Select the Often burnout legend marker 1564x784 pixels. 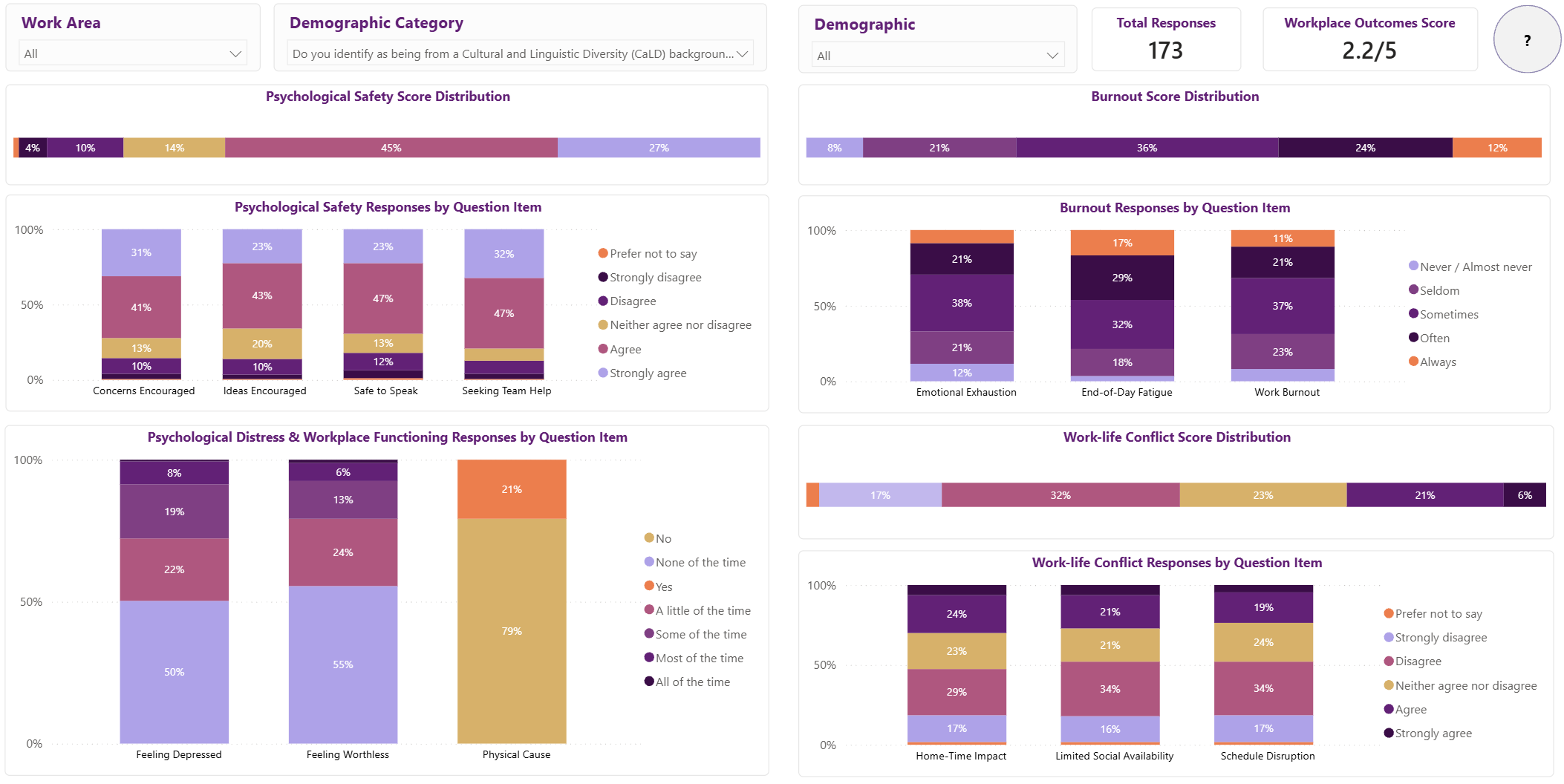pos(1413,338)
